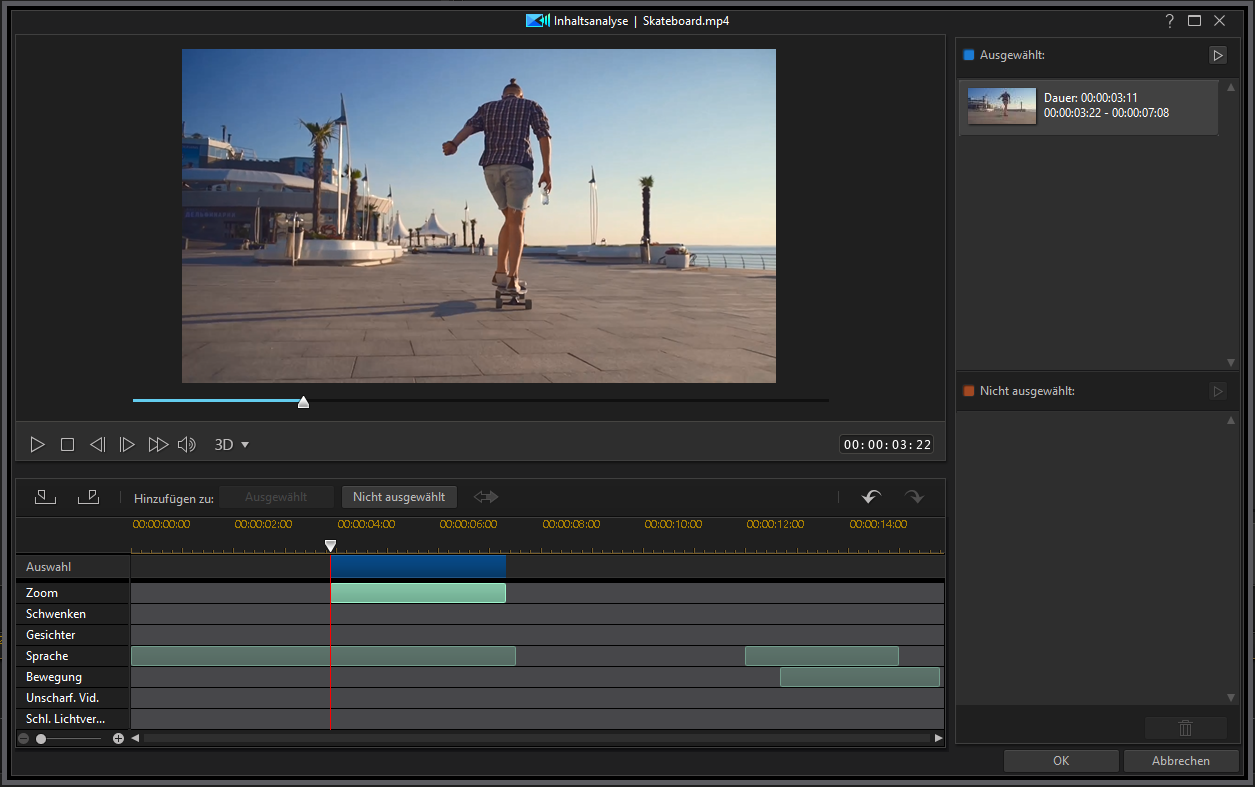1255x787 pixels.
Task: Step back to the previous frame
Action: tap(97, 444)
